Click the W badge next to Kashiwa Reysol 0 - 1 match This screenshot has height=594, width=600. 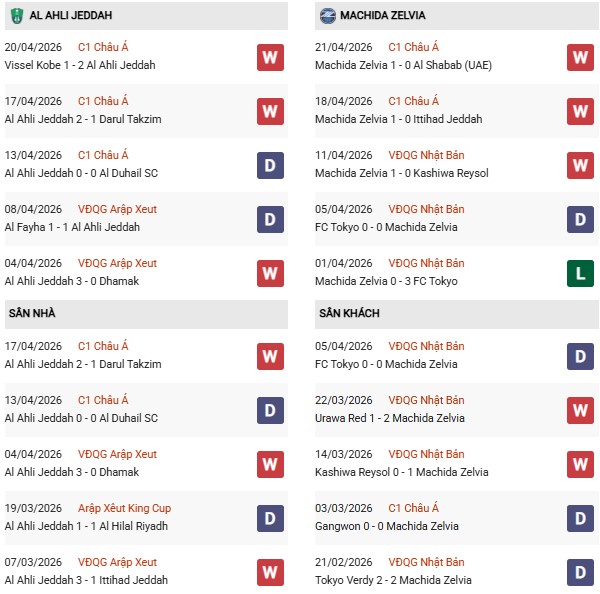pyautogui.click(x=581, y=464)
